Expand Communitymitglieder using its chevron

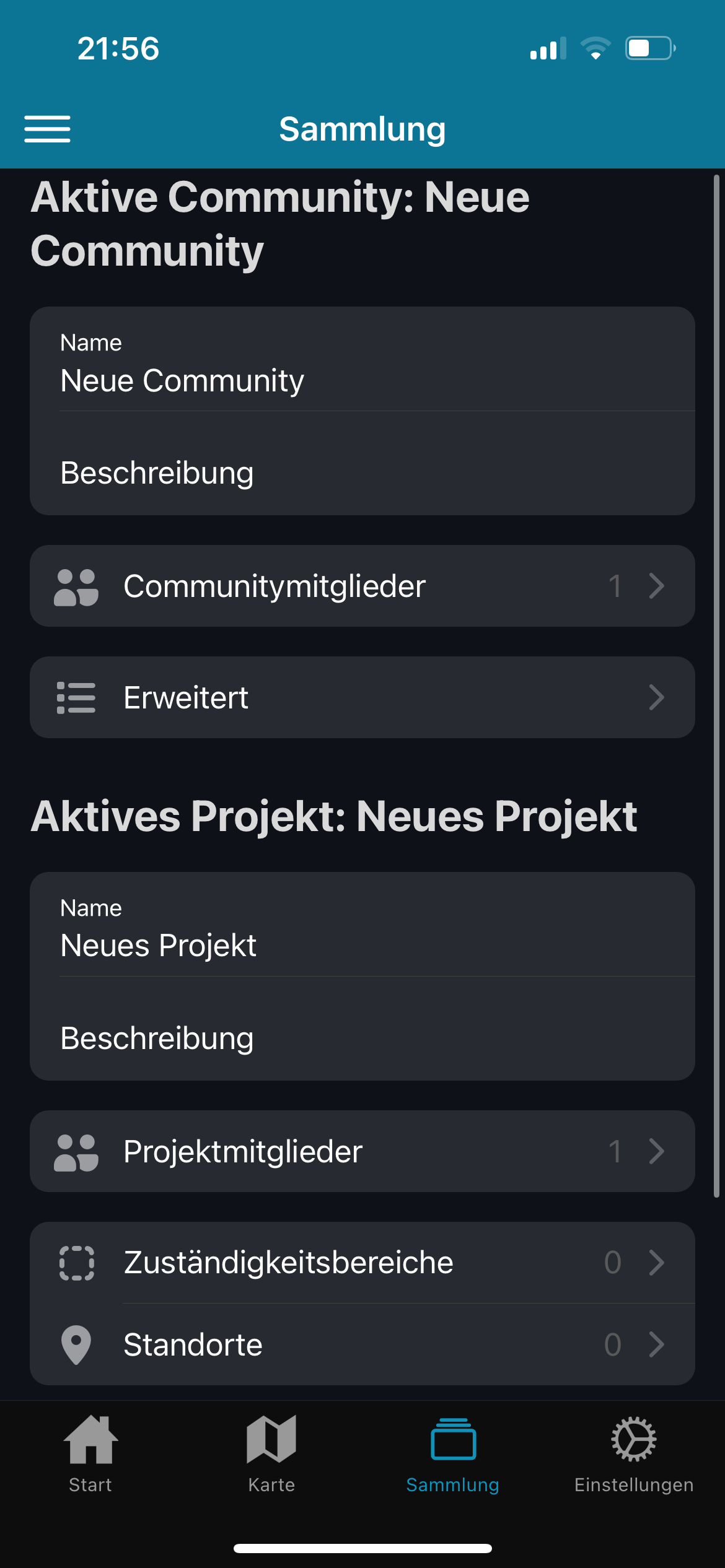point(656,586)
